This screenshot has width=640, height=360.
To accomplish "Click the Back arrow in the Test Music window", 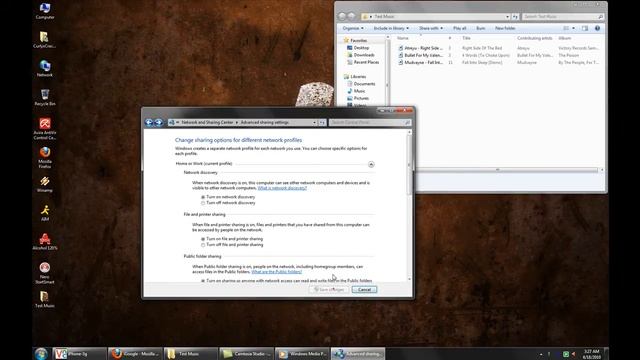I will point(342,16).
